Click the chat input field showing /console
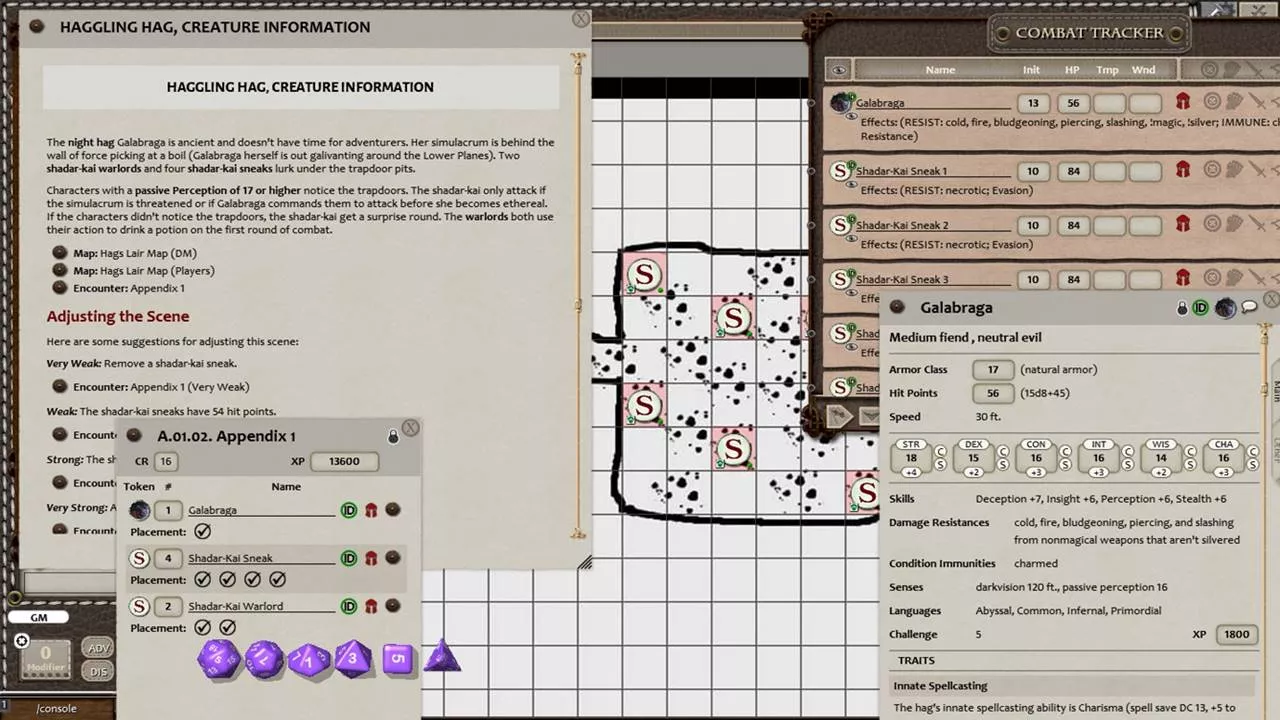Viewport: 1280px width, 720px height. pos(57,708)
